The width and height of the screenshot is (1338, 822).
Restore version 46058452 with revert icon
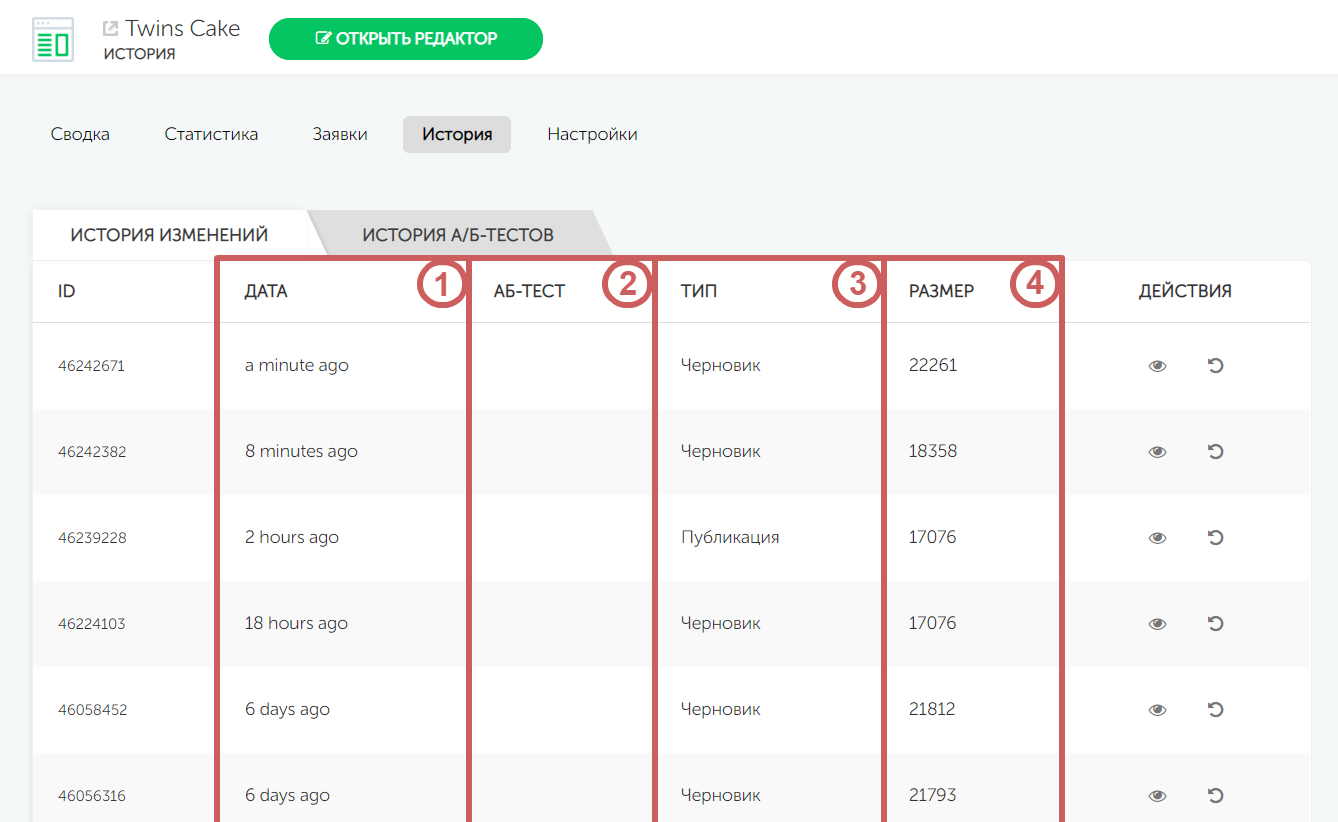click(x=1215, y=710)
